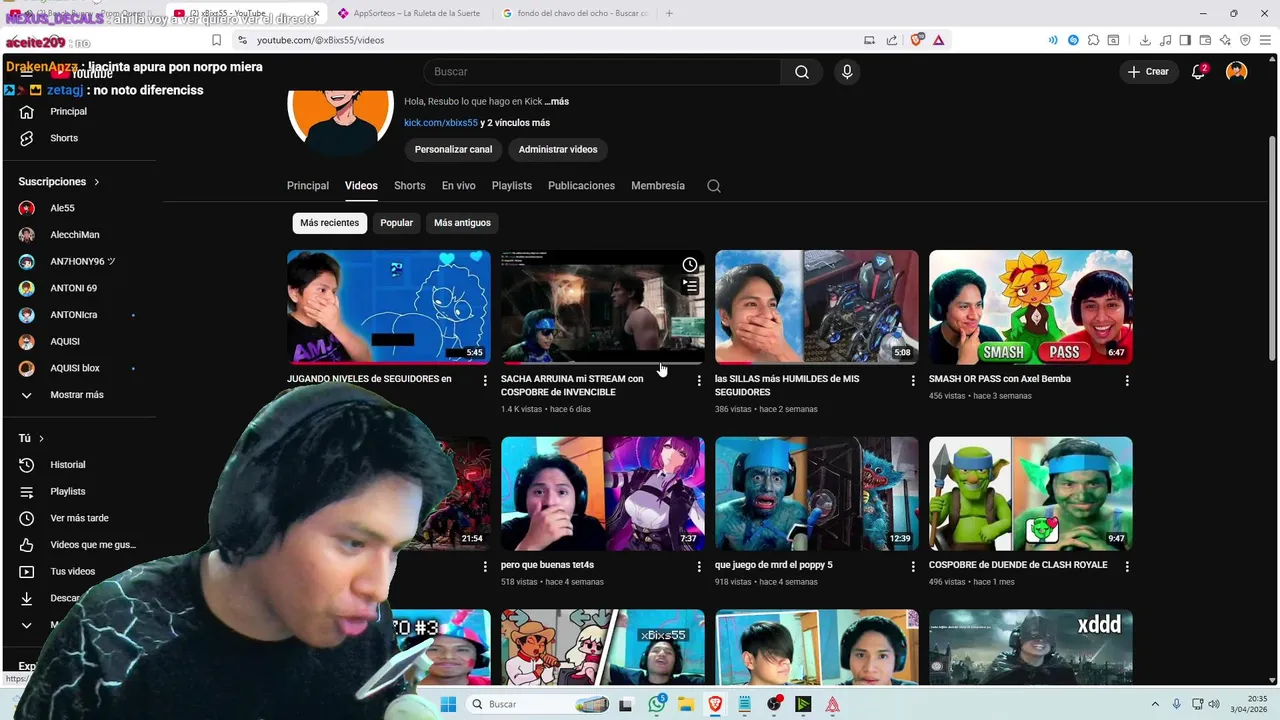
Task: Bookmark this page icon
Action: (216, 40)
